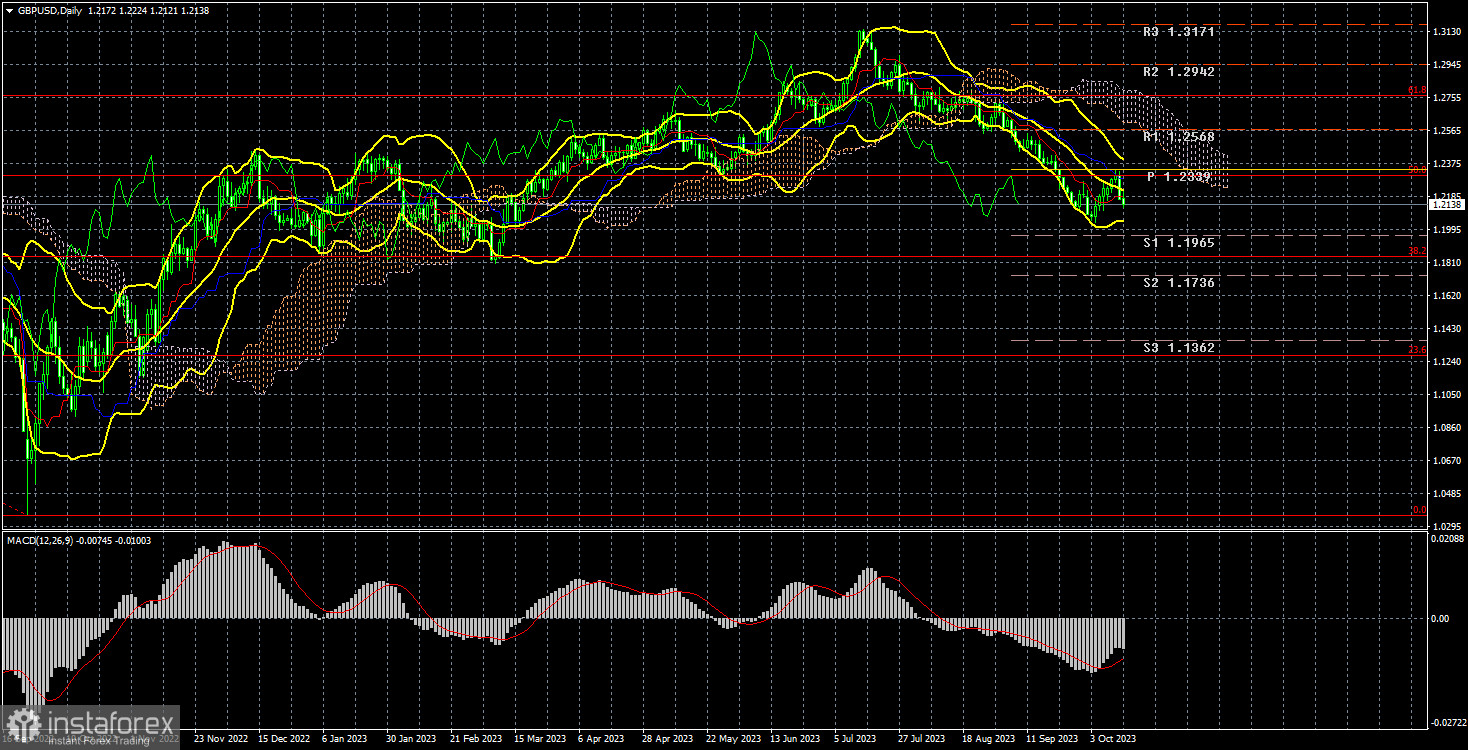The width and height of the screenshot is (1468, 750).
Task: Click the 38.2 Fibonacci level label
Action: (x=1417, y=251)
